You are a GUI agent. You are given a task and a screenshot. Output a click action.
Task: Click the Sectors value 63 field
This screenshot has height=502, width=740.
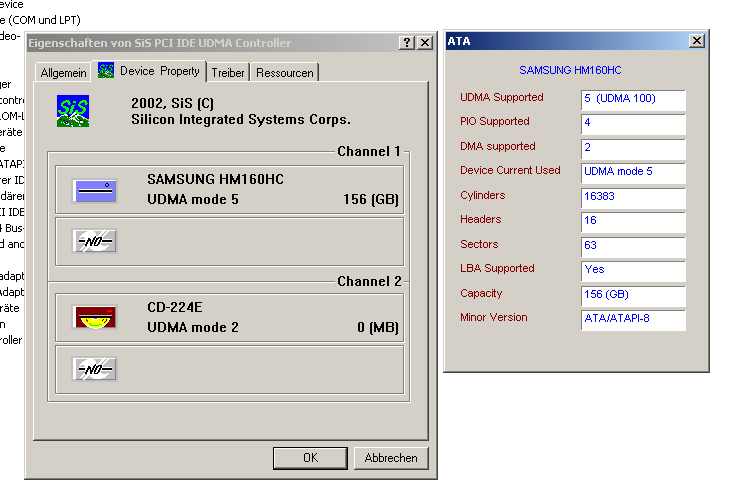[633, 247]
